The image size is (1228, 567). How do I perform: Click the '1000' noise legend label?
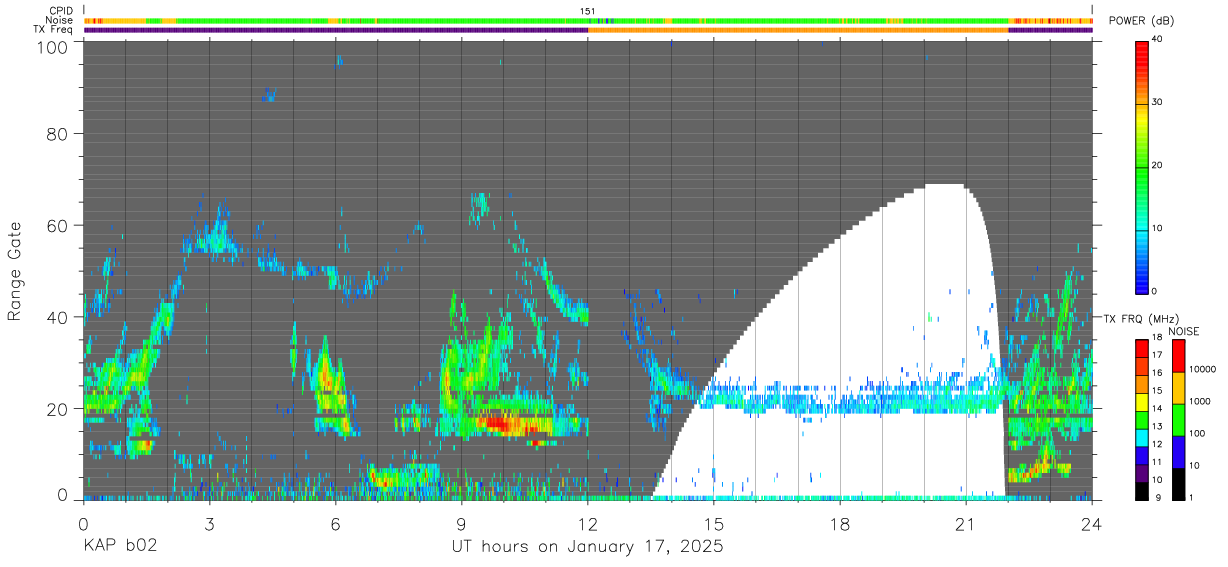click(x=1199, y=402)
